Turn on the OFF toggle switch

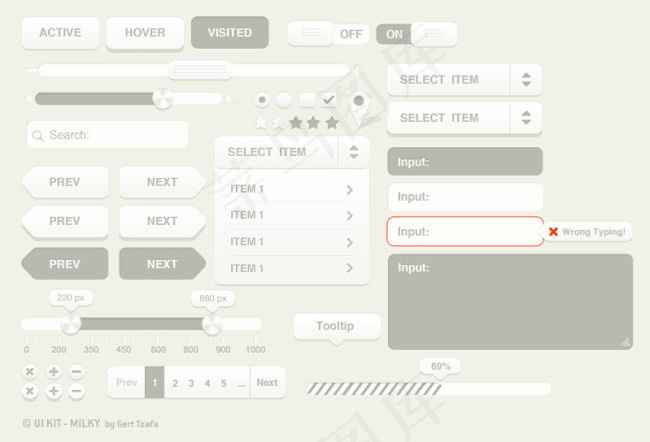pyautogui.click(x=328, y=34)
